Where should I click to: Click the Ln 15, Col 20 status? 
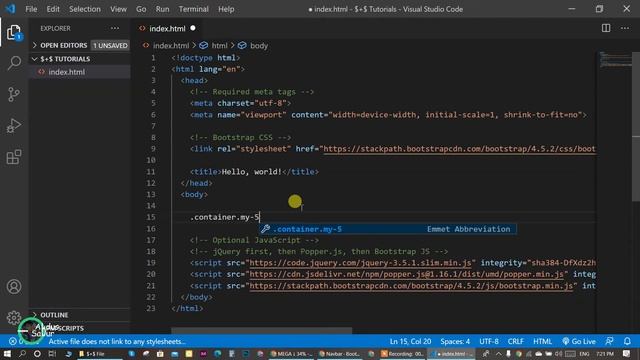[x=410, y=341]
